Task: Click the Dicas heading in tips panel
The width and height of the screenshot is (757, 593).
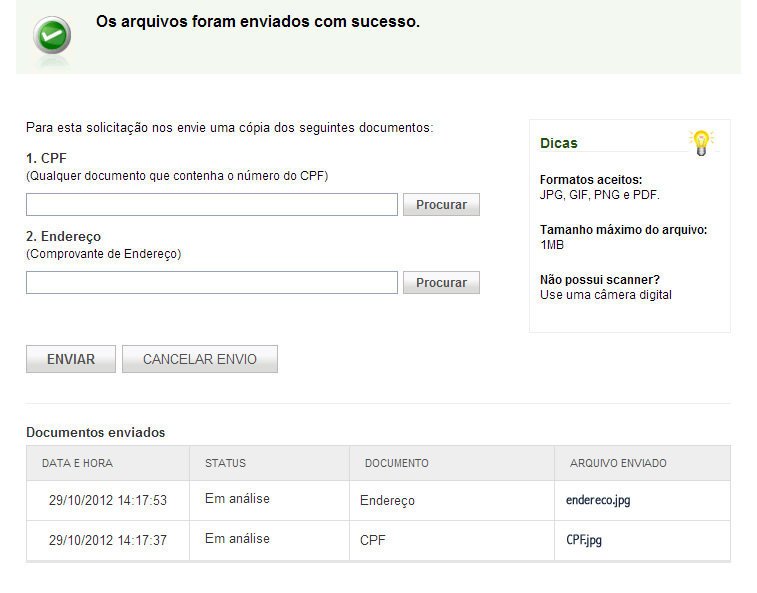Action: coord(559,143)
